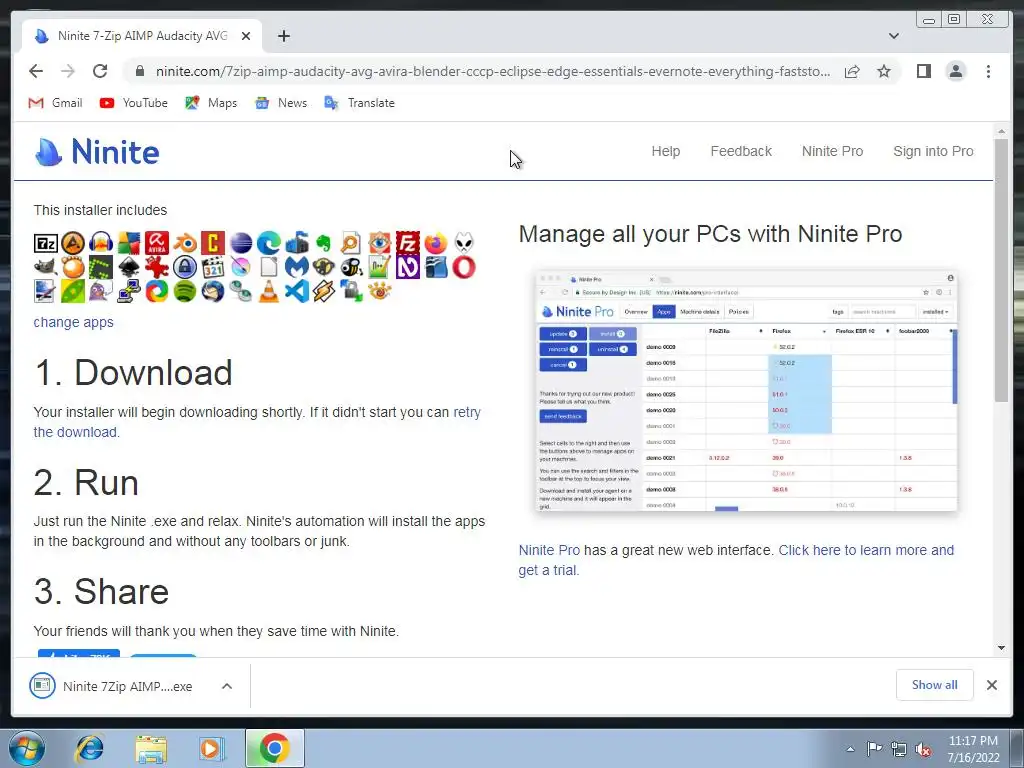Click the PuTTY computers icon
Viewport: 1024px width, 768px height.
coord(129,291)
